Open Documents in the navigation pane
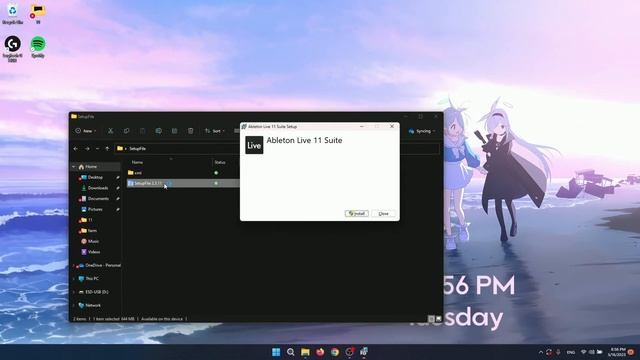The height and width of the screenshot is (360, 640). tap(98, 199)
